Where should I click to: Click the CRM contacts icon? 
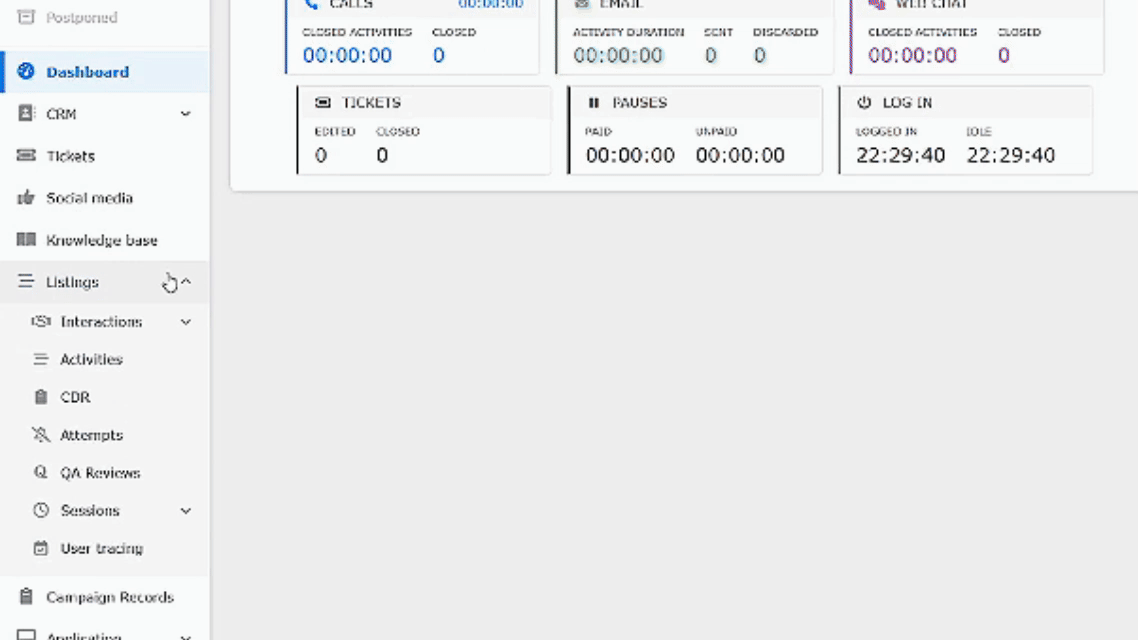click(26, 114)
